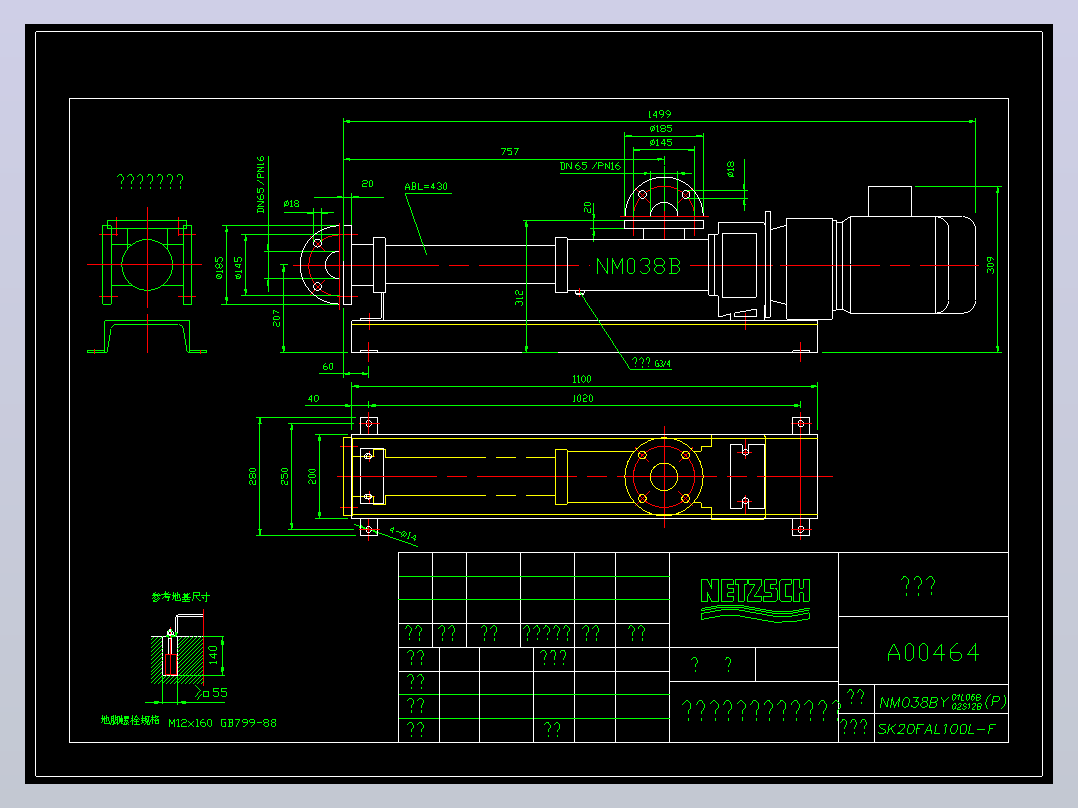Click the 4-ø14 hole callout
The width and height of the screenshot is (1078, 808).
click(403, 534)
